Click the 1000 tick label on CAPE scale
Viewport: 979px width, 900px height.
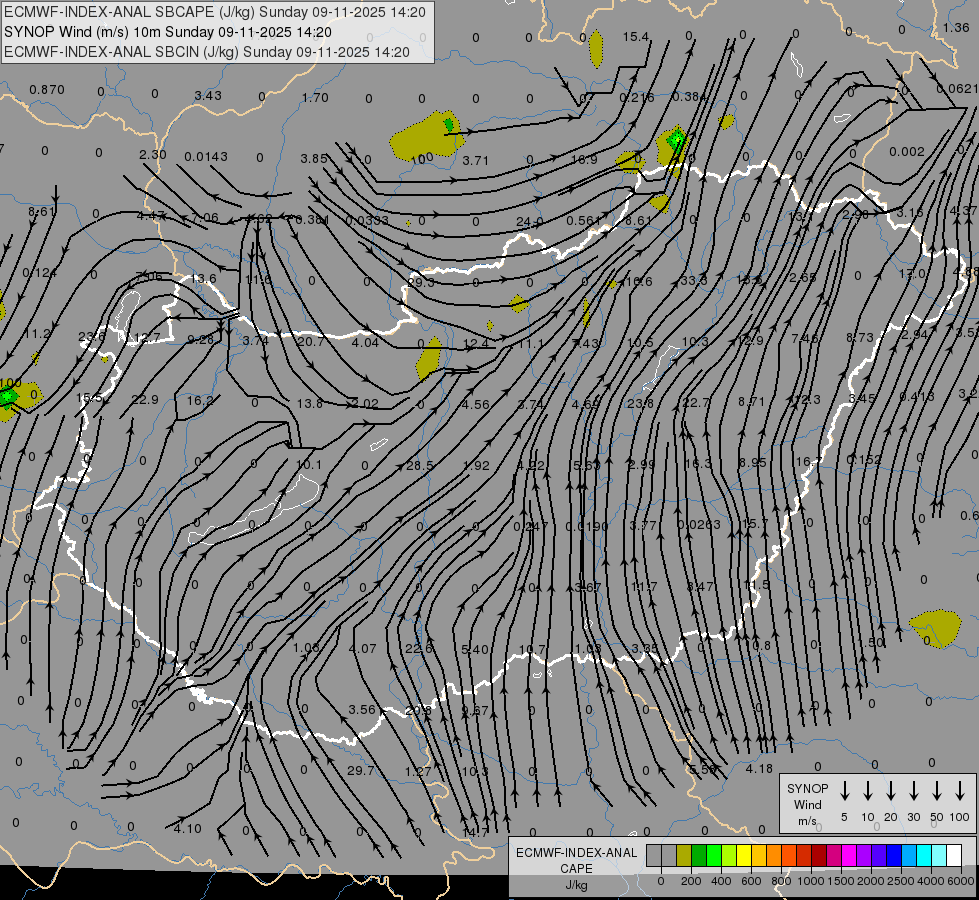[811, 881]
